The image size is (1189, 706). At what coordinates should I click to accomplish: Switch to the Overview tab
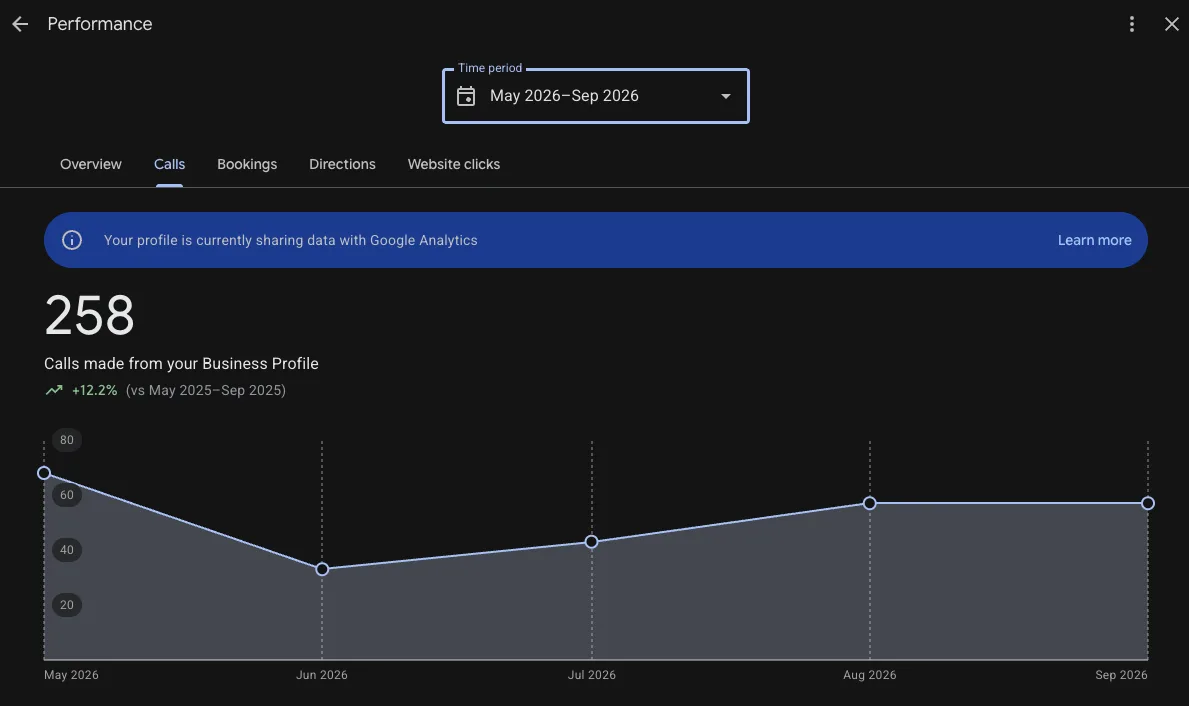click(x=91, y=165)
